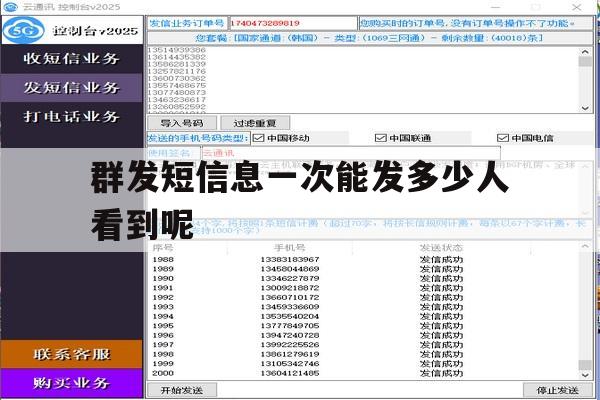
Task: Edit the 发信业务订单号 input field
Action: (293, 23)
